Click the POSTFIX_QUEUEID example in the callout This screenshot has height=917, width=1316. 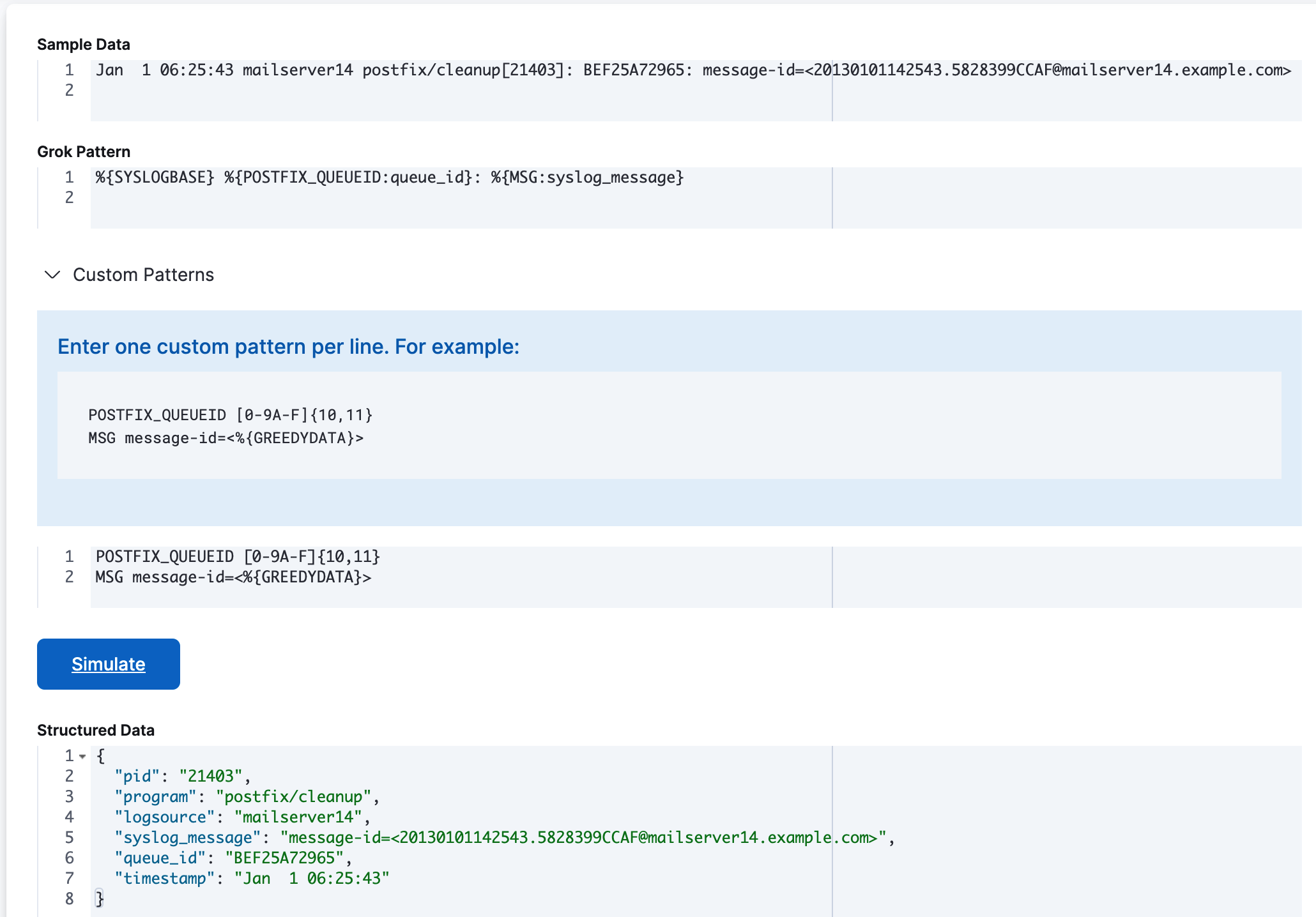click(231, 414)
